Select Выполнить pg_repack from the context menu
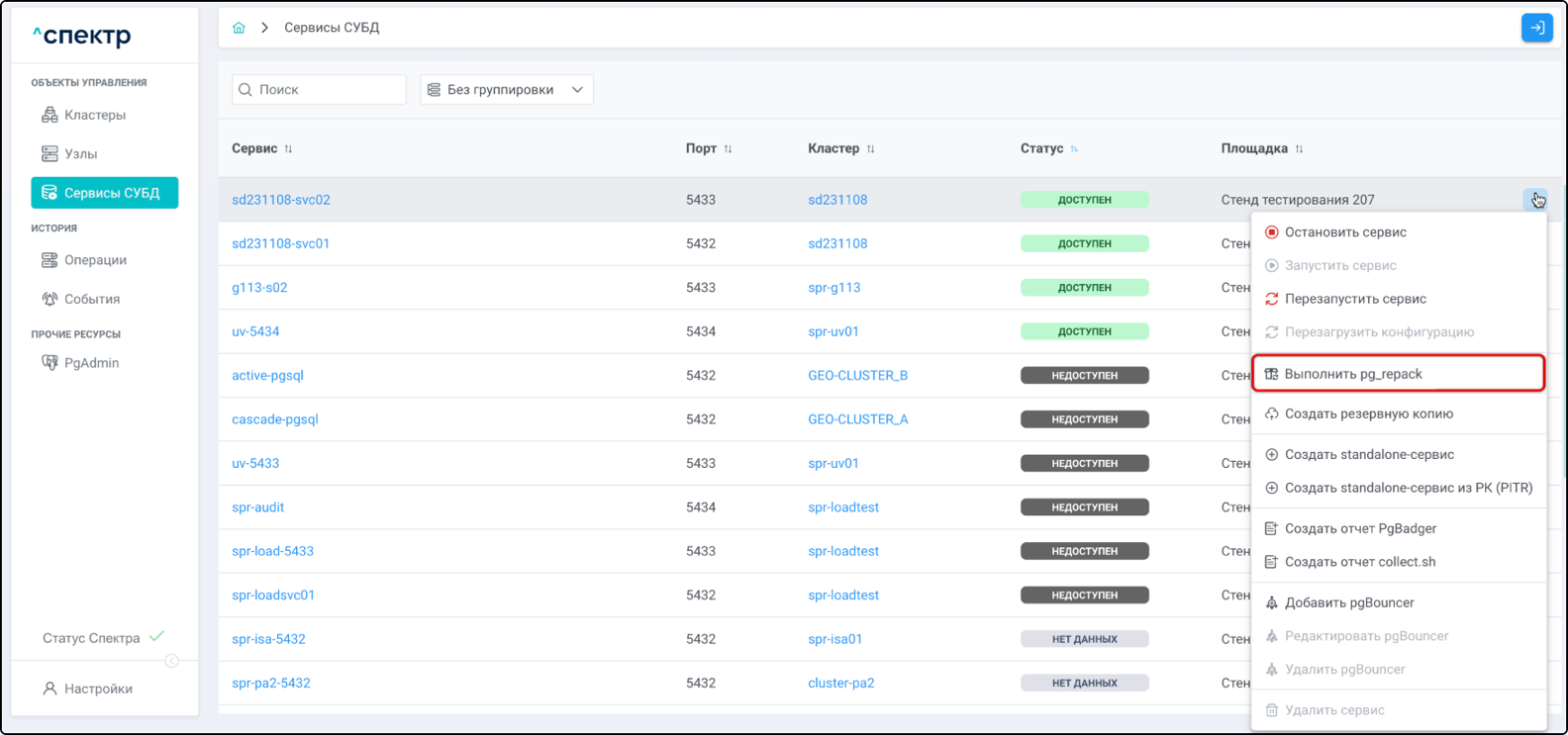Screen dimensions: 1568x735 (x=1352, y=374)
